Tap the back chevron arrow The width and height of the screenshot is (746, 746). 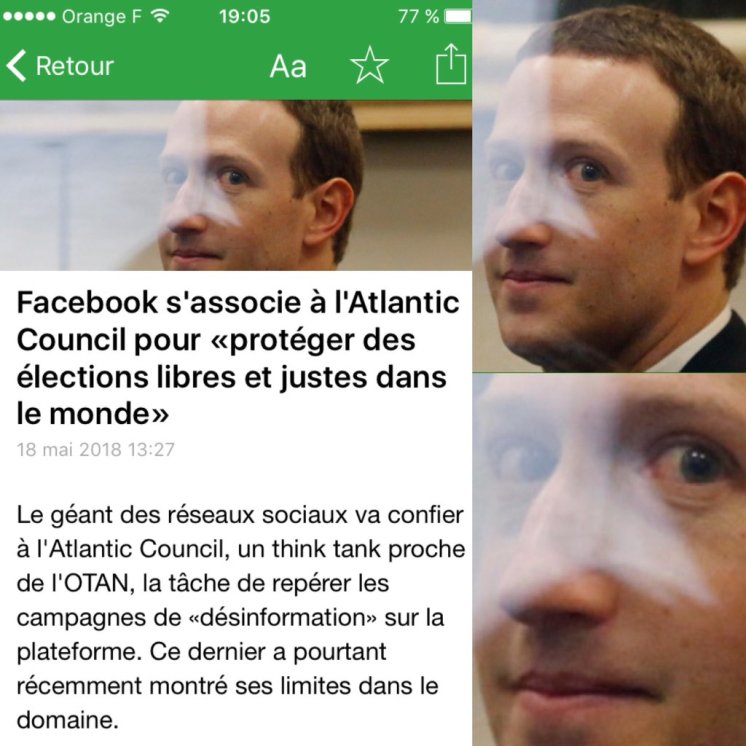point(16,66)
